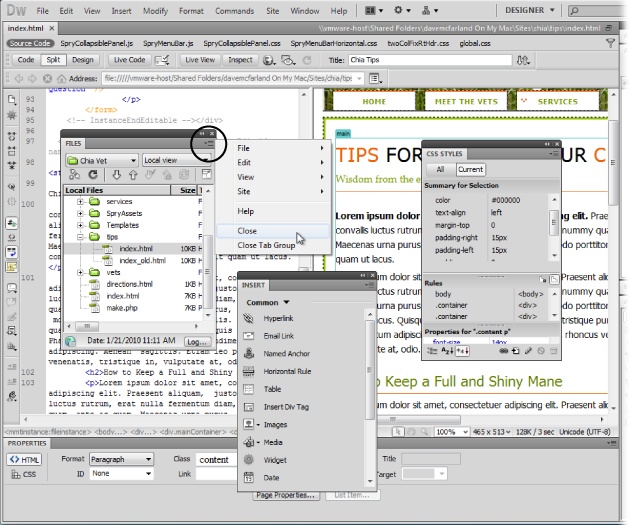The image size is (630, 525).
Task: Click Page Properties... button
Action: [286, 495]
